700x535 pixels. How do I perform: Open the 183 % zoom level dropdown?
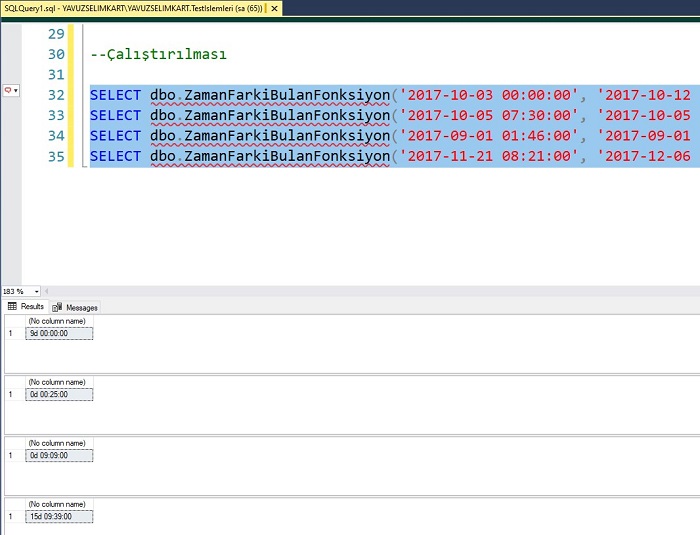tap(36, 291)
